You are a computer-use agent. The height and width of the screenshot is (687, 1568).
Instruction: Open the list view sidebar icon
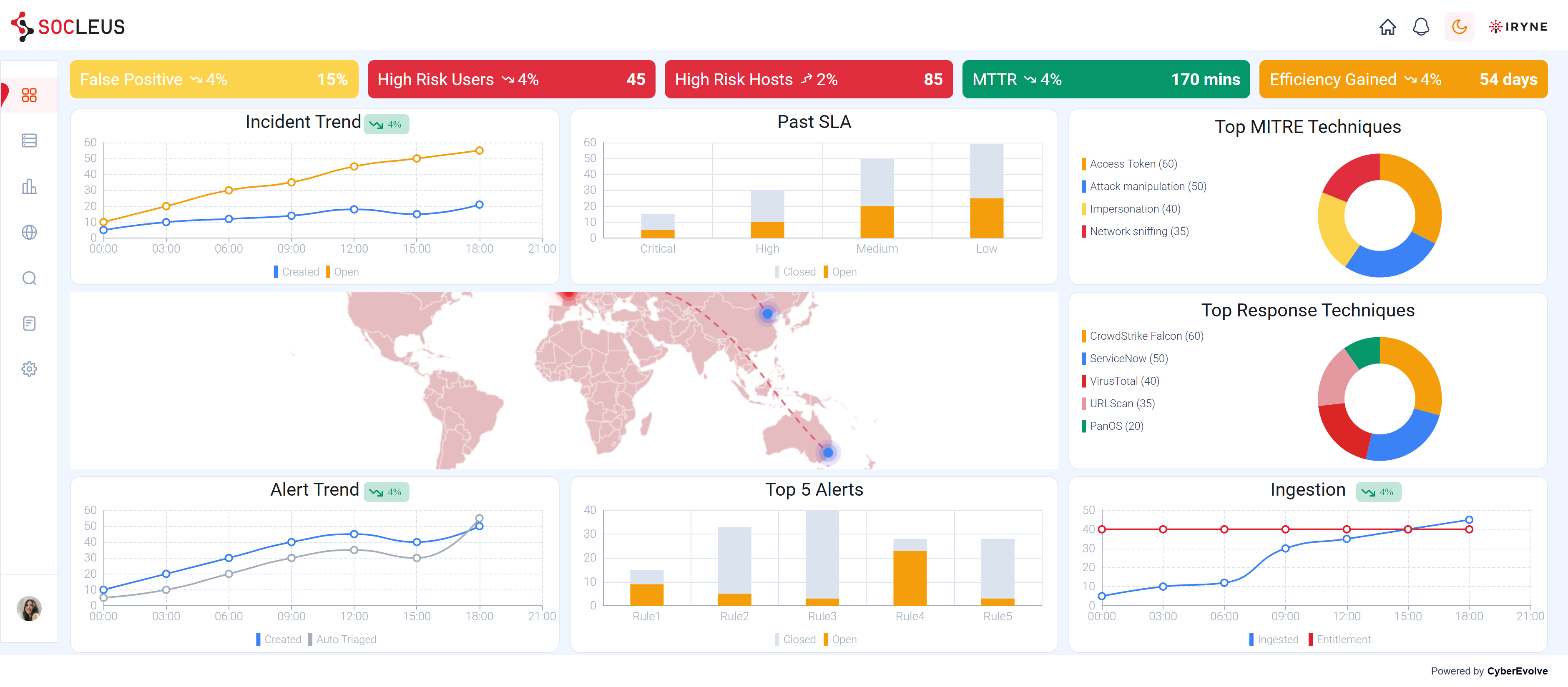click(29, 140)
